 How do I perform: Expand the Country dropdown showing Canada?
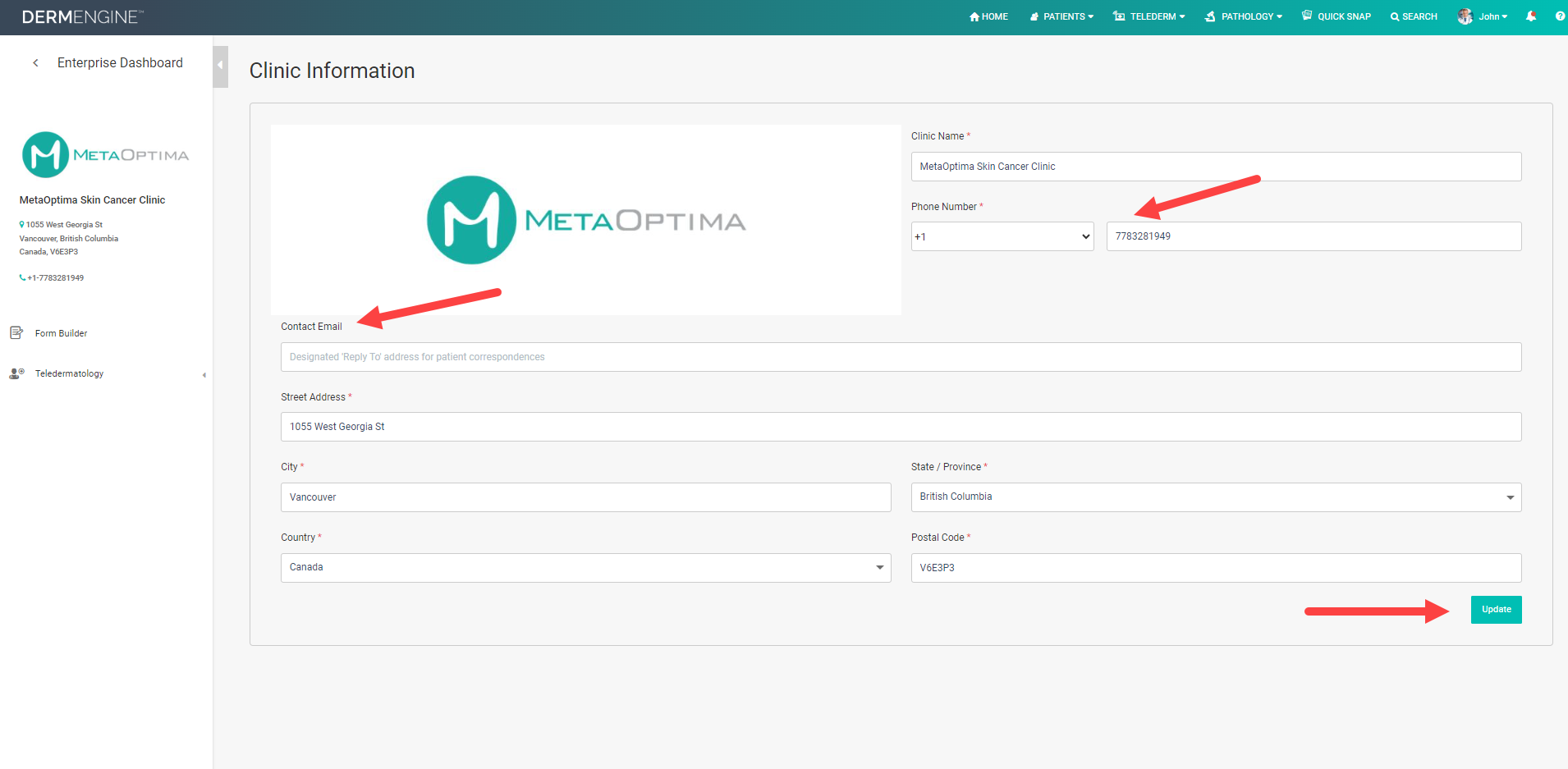click(x=585, y=568)
